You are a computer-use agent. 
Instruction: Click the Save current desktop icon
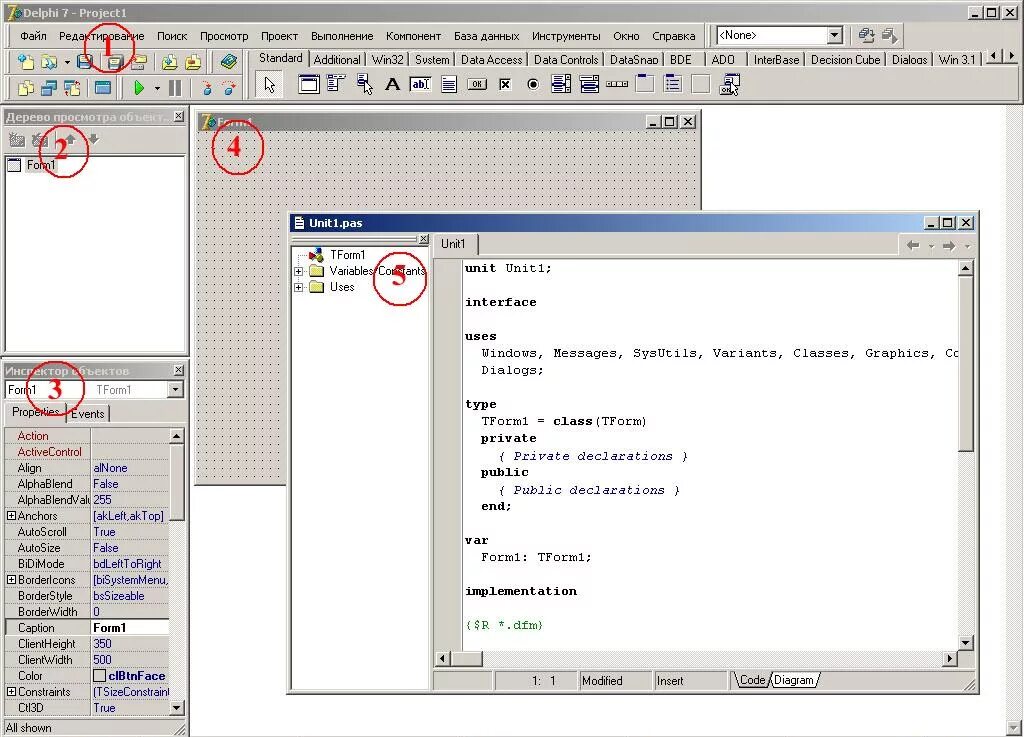tap(866, 35)
